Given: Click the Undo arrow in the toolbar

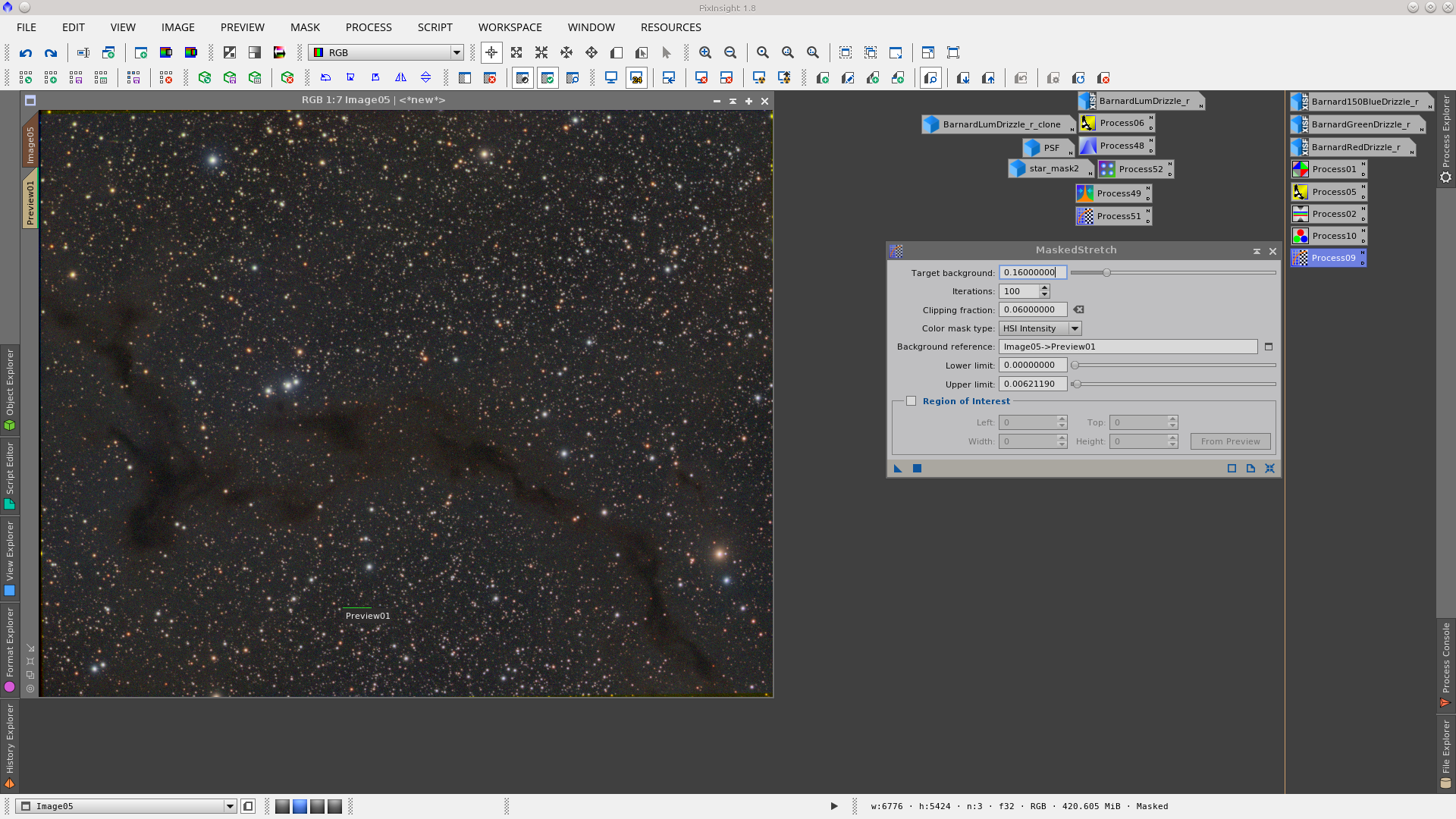Looking at the screenshot, I should click(x=26, y=53).
